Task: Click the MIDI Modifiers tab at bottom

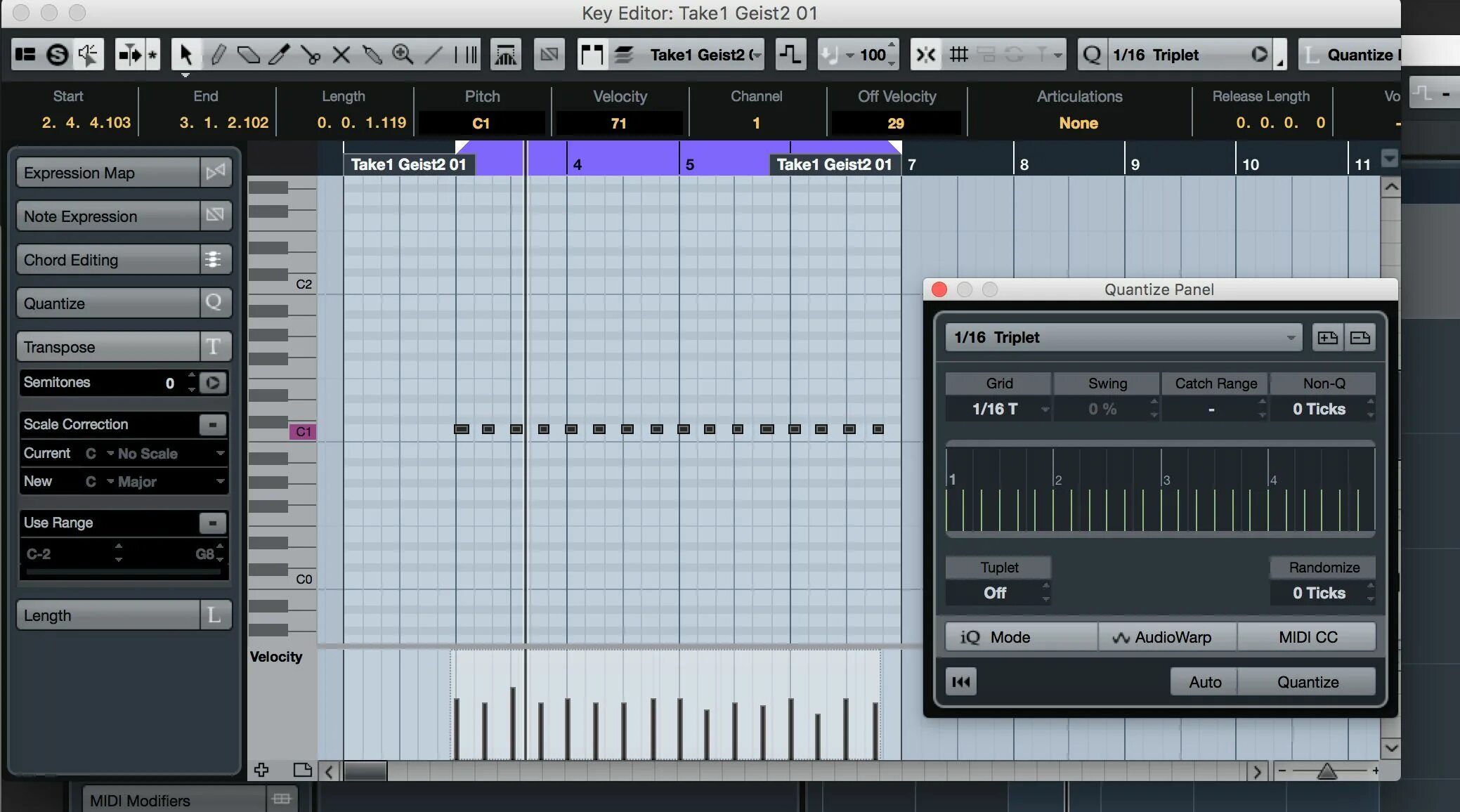Action: (x=174, y=800)
